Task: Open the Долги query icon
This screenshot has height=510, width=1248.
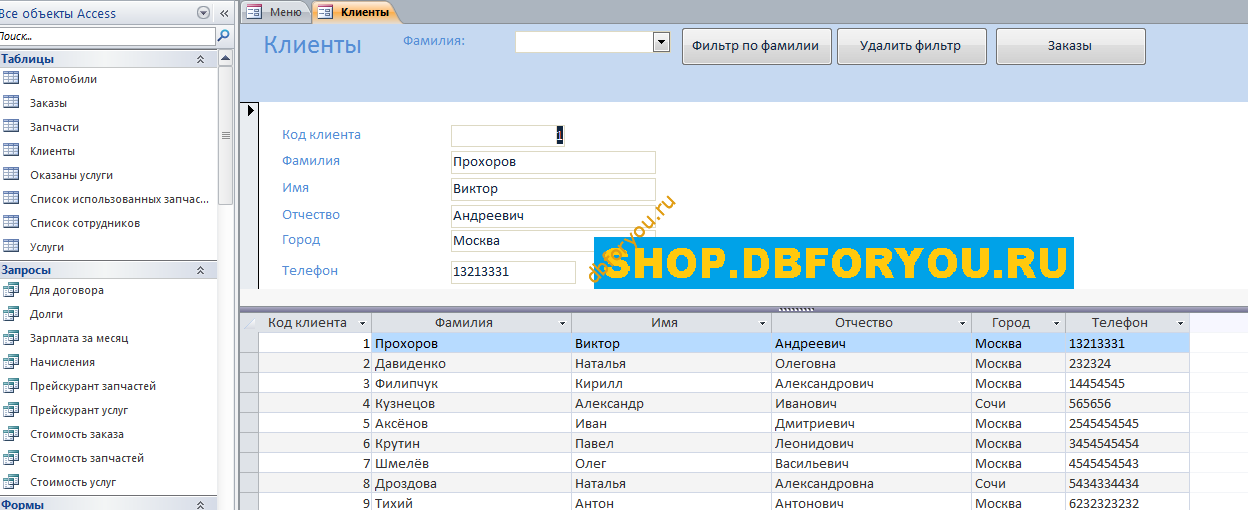Action: pos(12,314)
